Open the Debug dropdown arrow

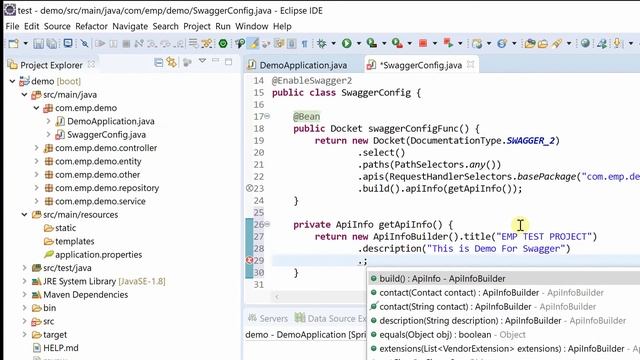coord(333,43)
